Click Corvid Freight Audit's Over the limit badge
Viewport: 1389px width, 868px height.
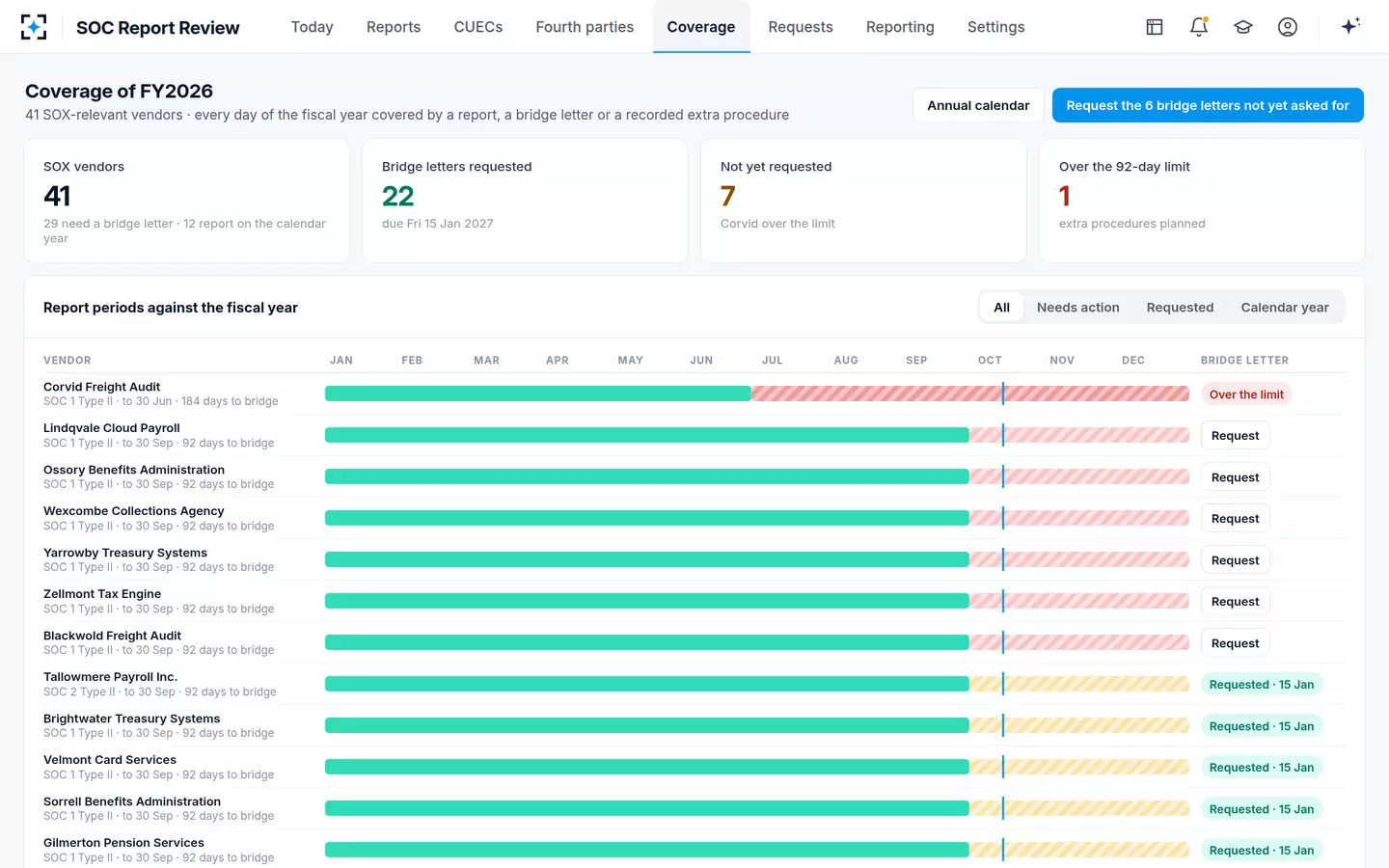(x=1246, y=394)
